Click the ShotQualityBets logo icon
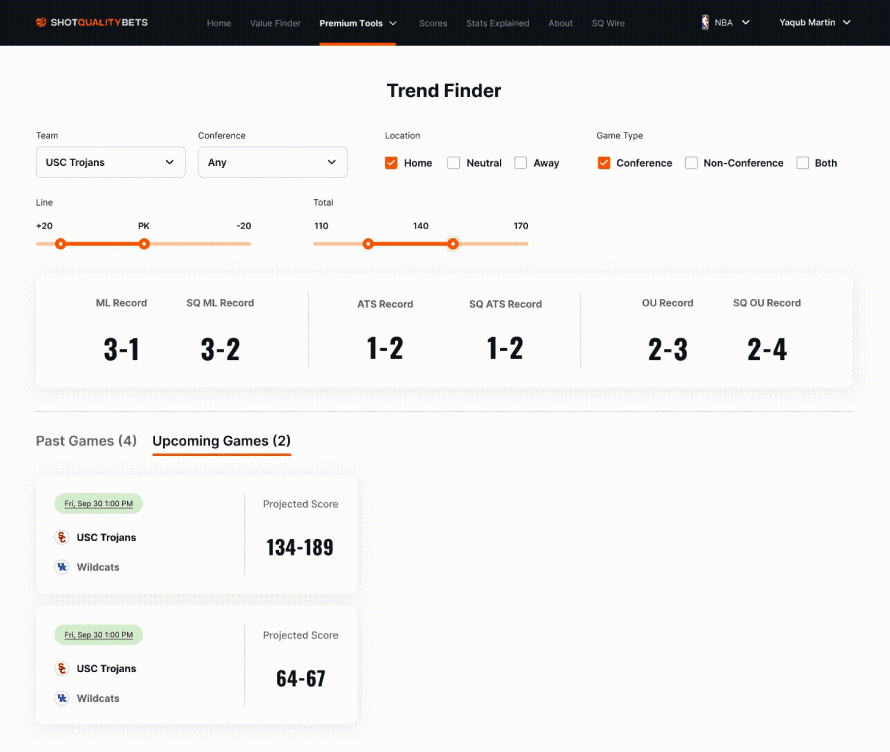The image size is (890, 752). (41, 22)
